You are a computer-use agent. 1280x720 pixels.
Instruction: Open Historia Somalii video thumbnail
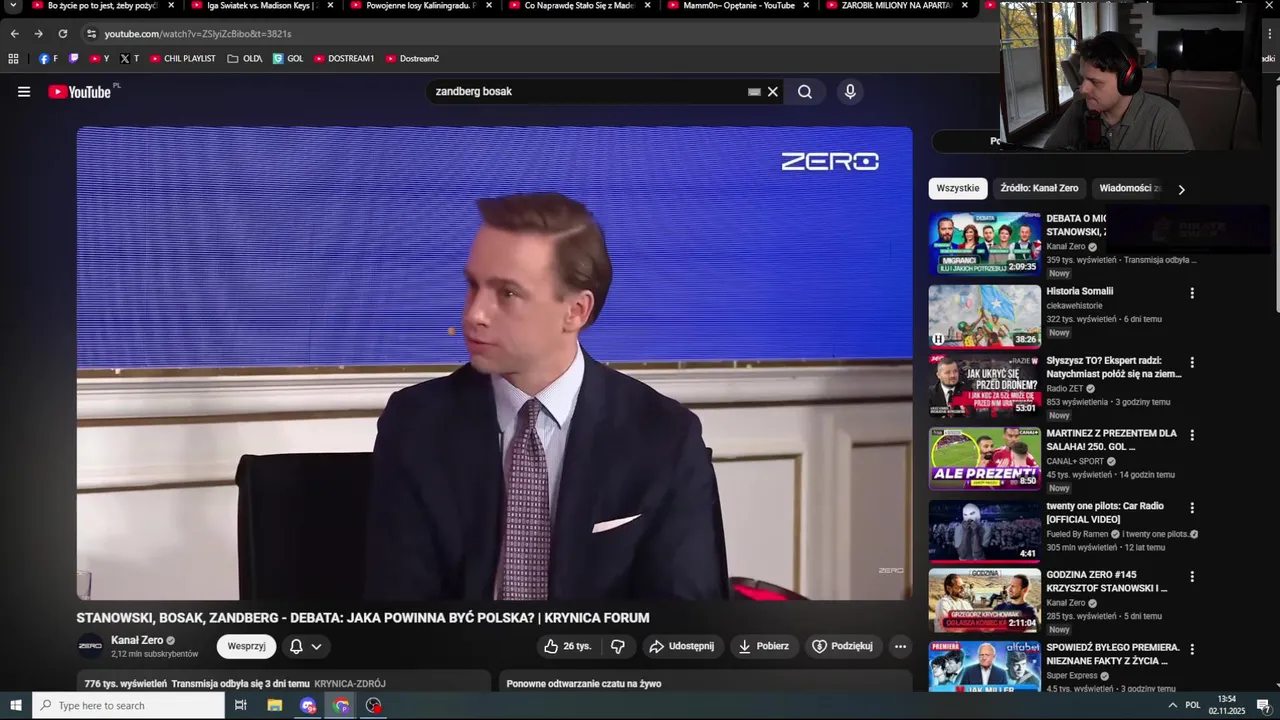[x=985, y=317]
